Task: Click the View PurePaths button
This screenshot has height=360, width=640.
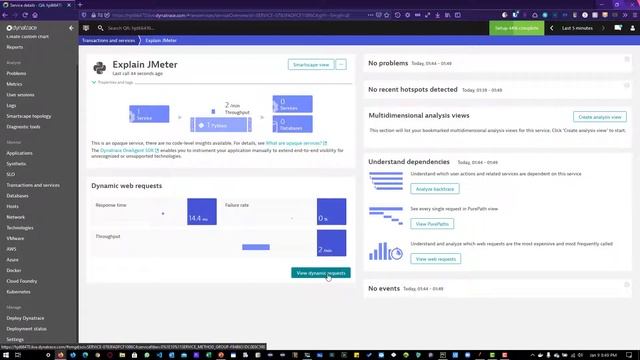Action: tap(432, 224)
